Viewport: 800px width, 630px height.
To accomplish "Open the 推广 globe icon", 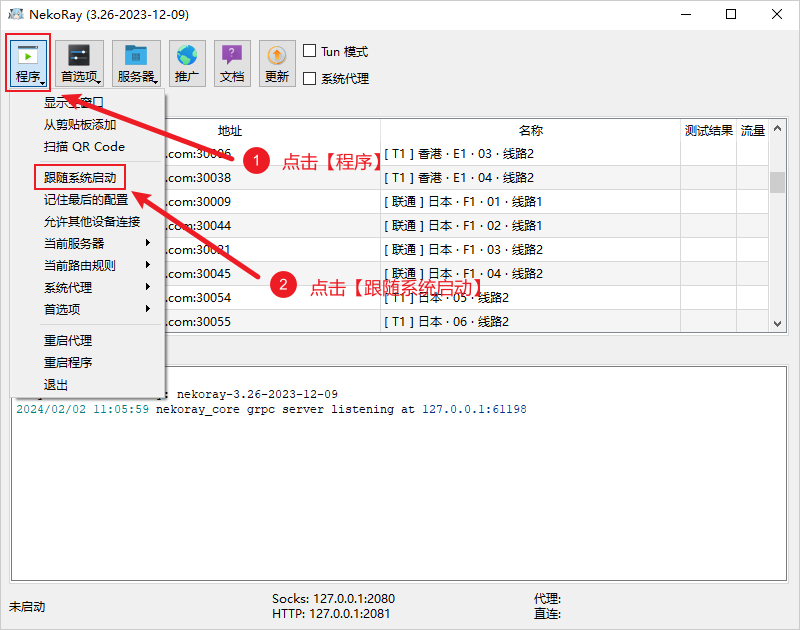I will tap(187, 62).
